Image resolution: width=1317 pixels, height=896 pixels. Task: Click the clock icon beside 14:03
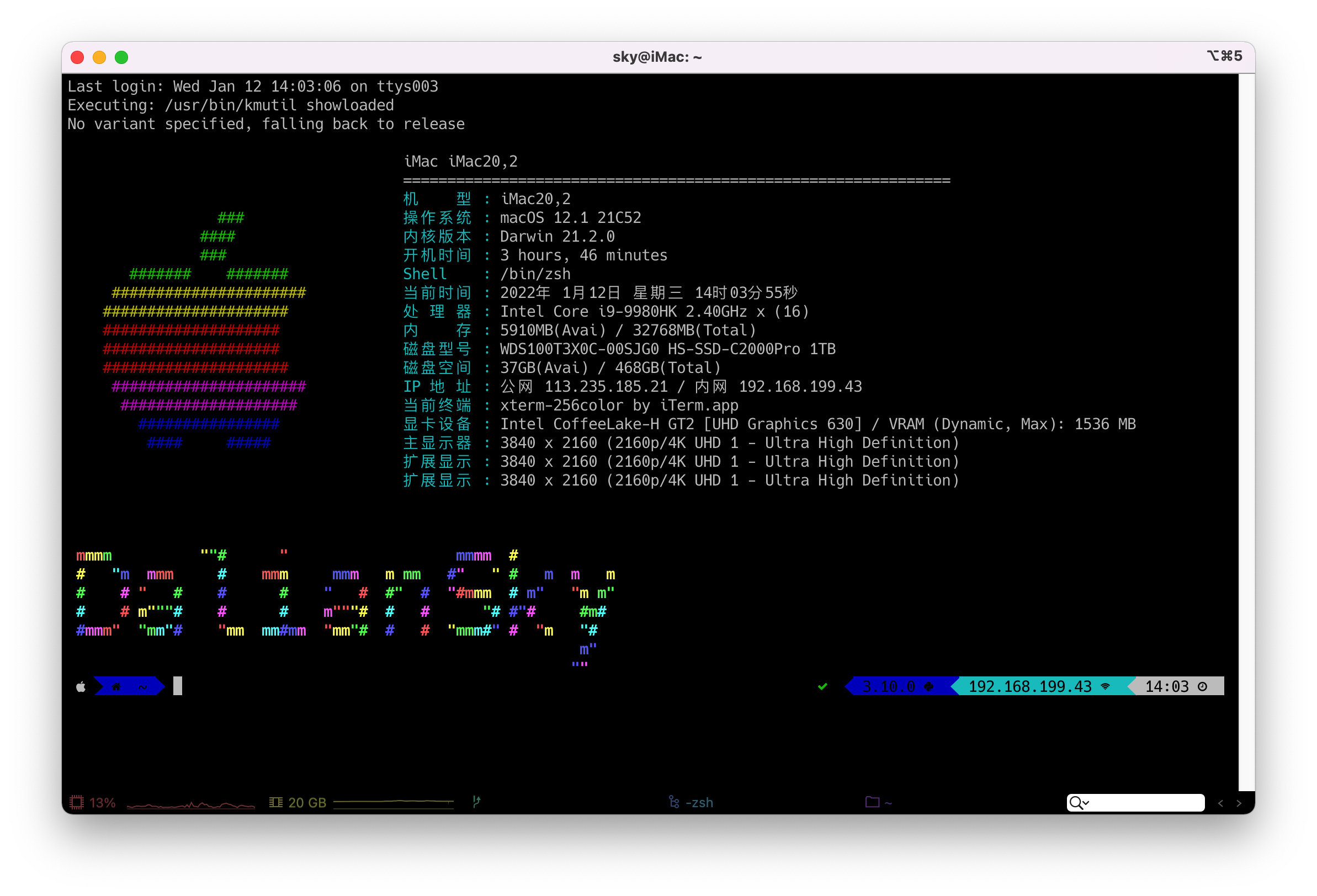(1203, 686)
